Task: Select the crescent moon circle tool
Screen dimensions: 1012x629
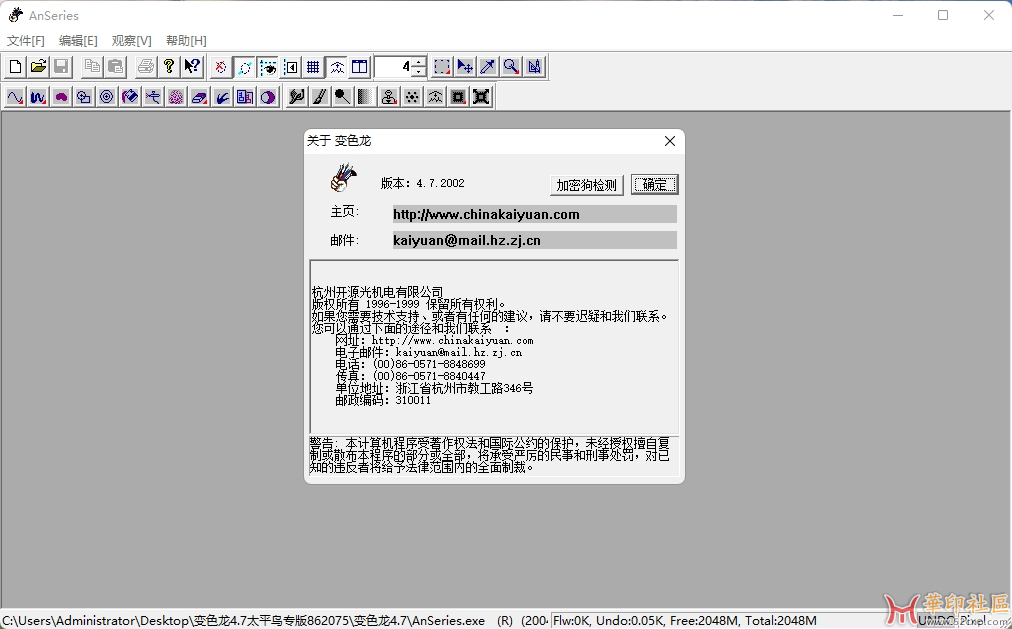Action: (x=268, y=97)
